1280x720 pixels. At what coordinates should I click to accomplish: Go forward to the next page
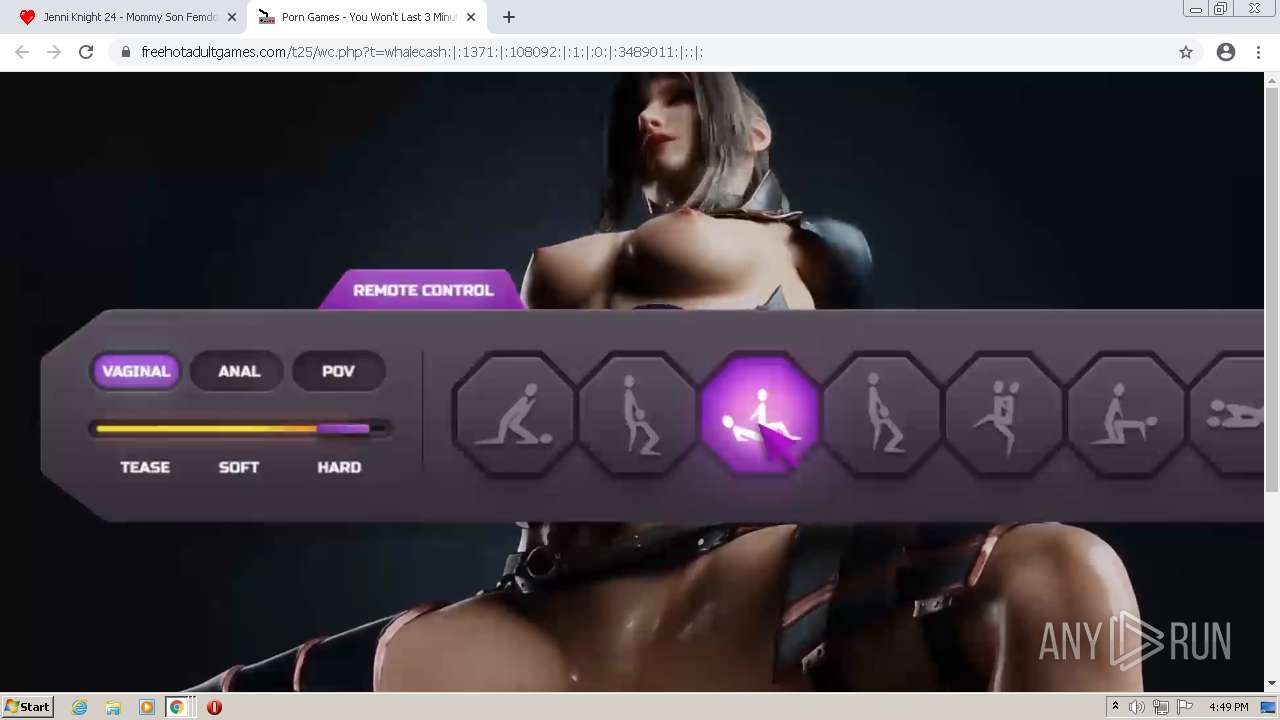54,52
